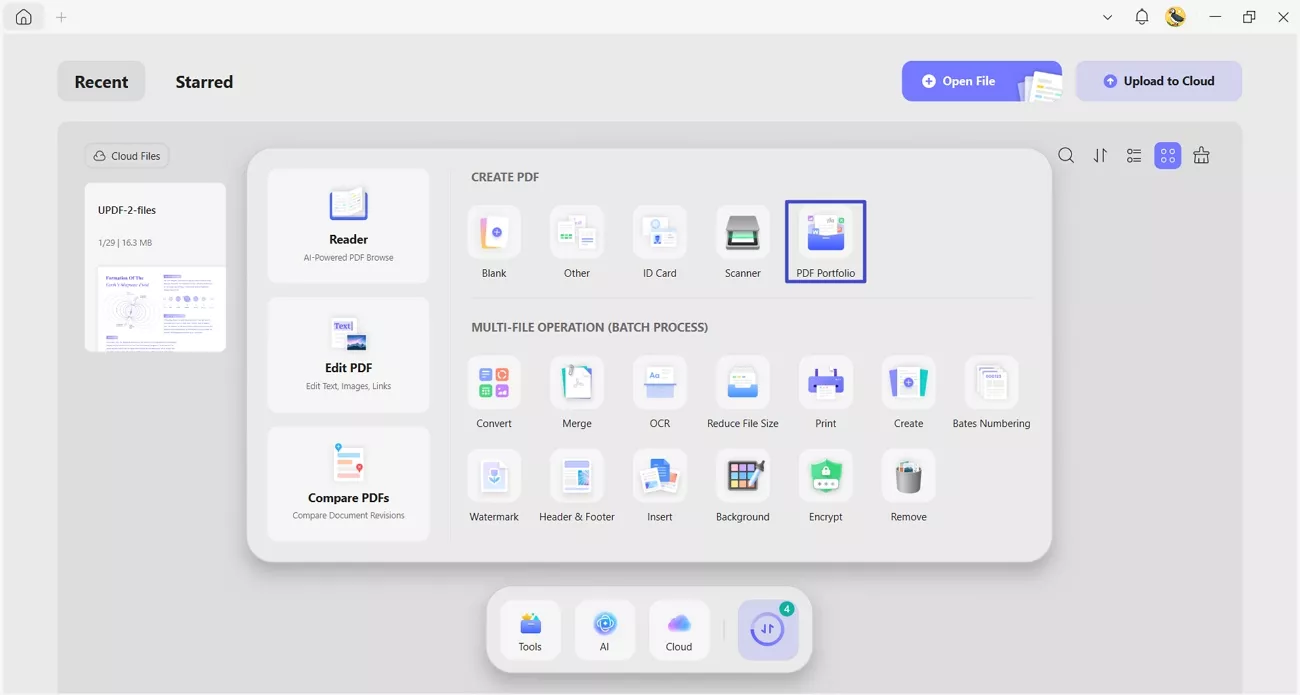This screenshot has width=1300, height=695.
Task: Open the batch Watermark tool
Action: pos(494,486)
